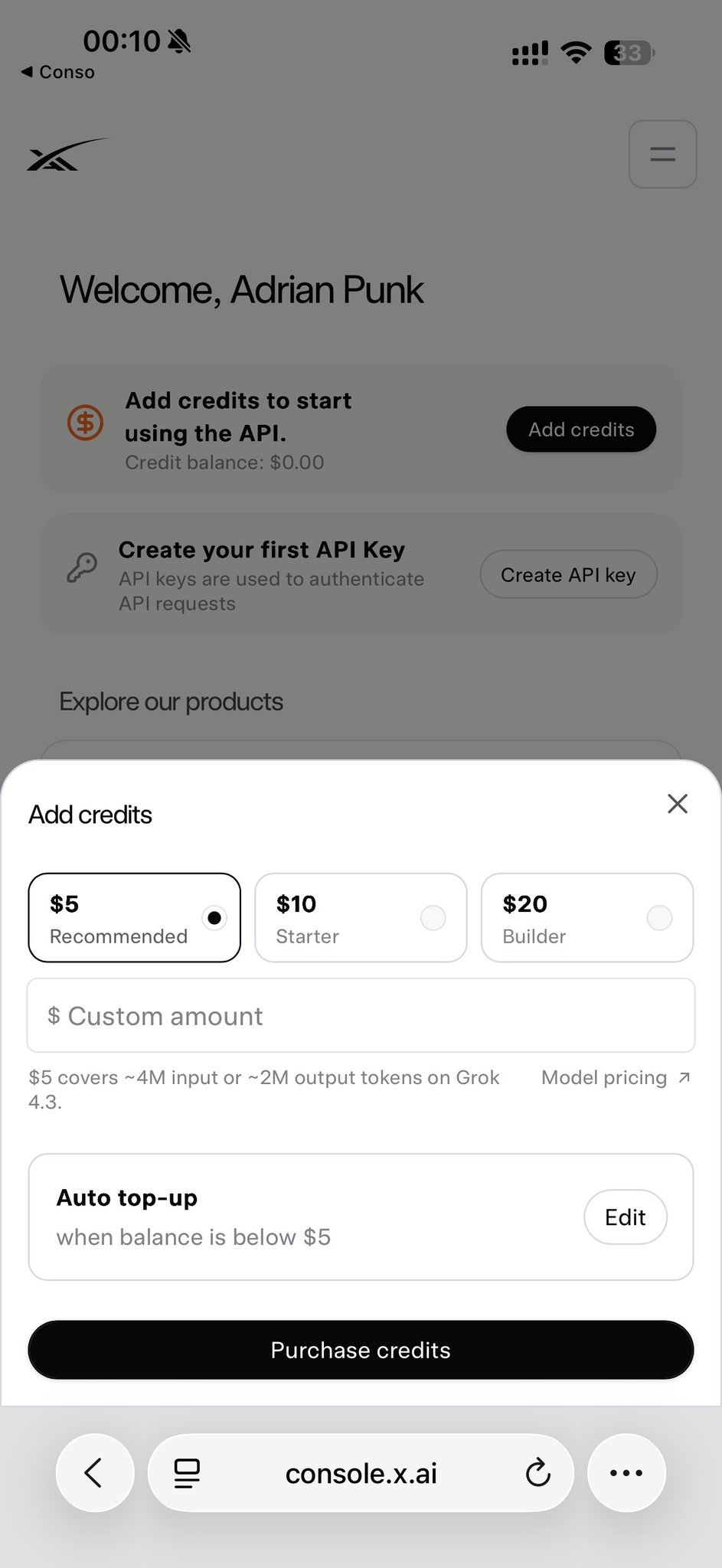Tap the orange dollar credit icon

pyautogui.click(x=85, y=422)
